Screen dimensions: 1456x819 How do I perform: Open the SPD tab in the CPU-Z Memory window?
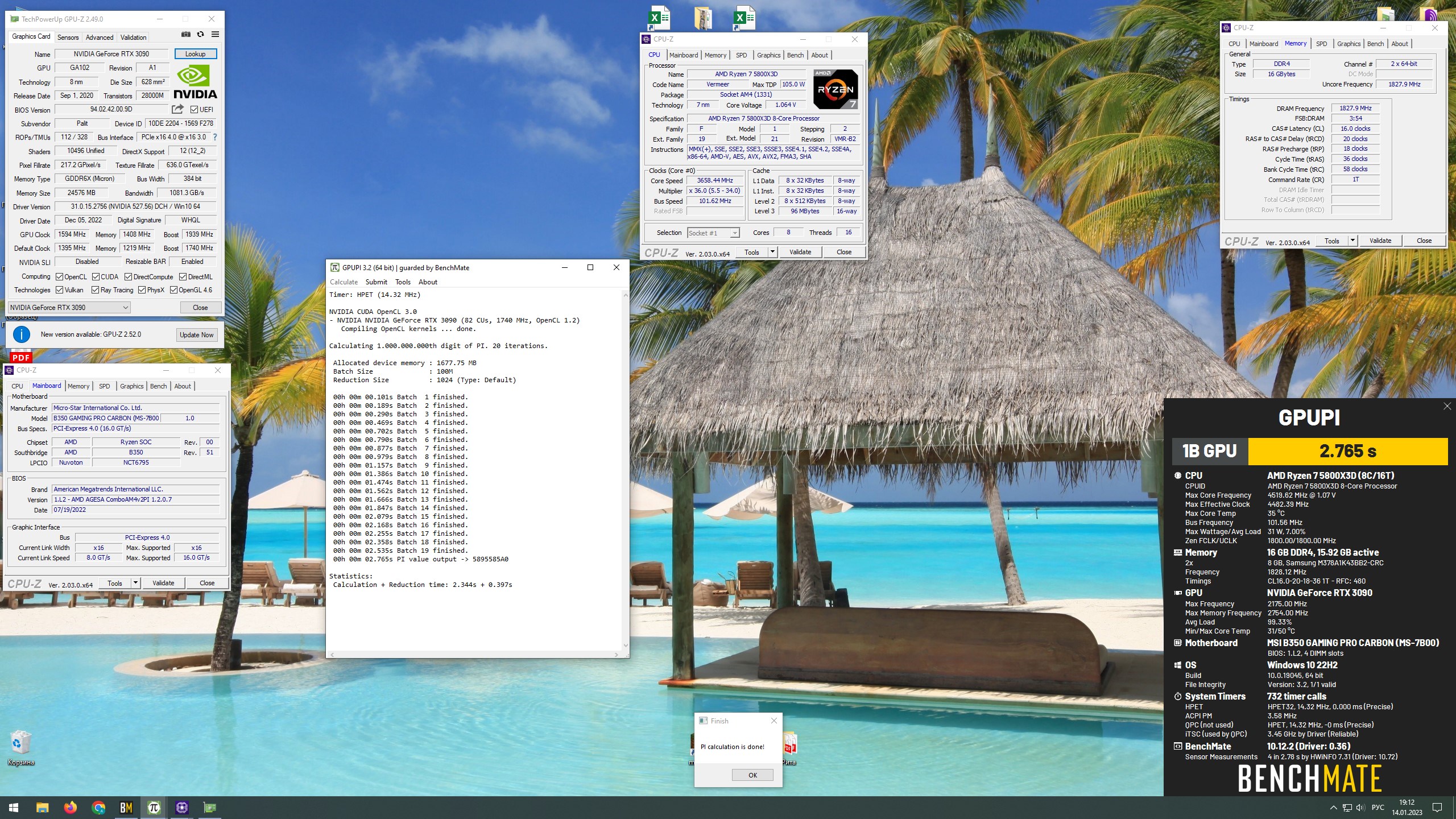point(1321,44)
